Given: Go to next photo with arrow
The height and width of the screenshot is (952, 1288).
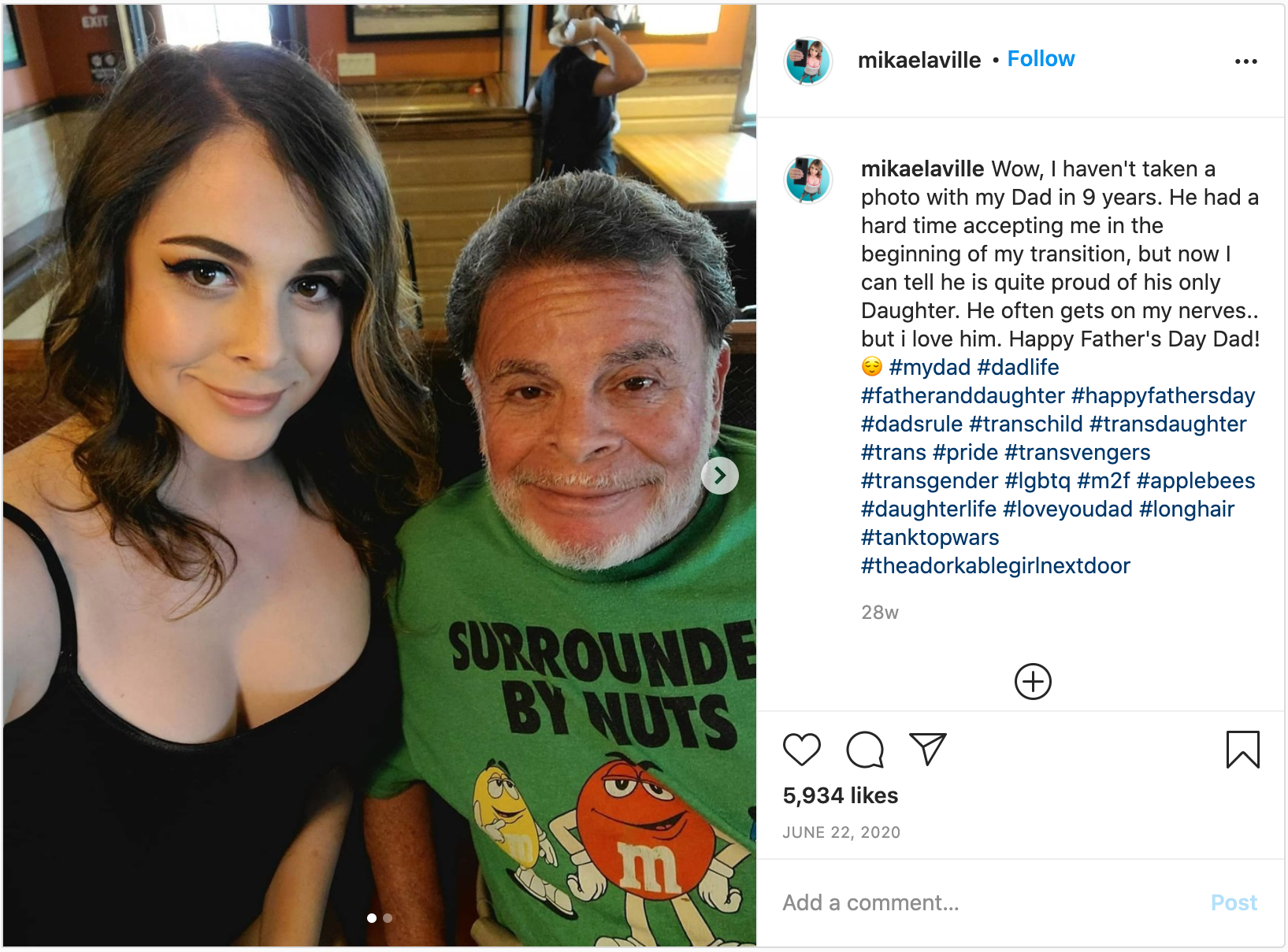Looking at the screenshot, I should 719,476.
